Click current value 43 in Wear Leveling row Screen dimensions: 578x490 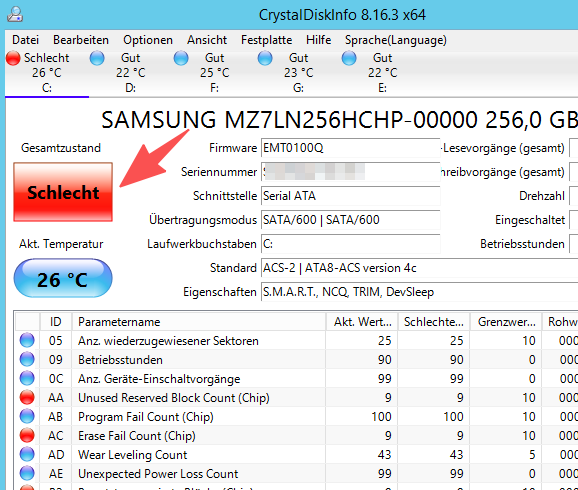(x=384, y=455)
